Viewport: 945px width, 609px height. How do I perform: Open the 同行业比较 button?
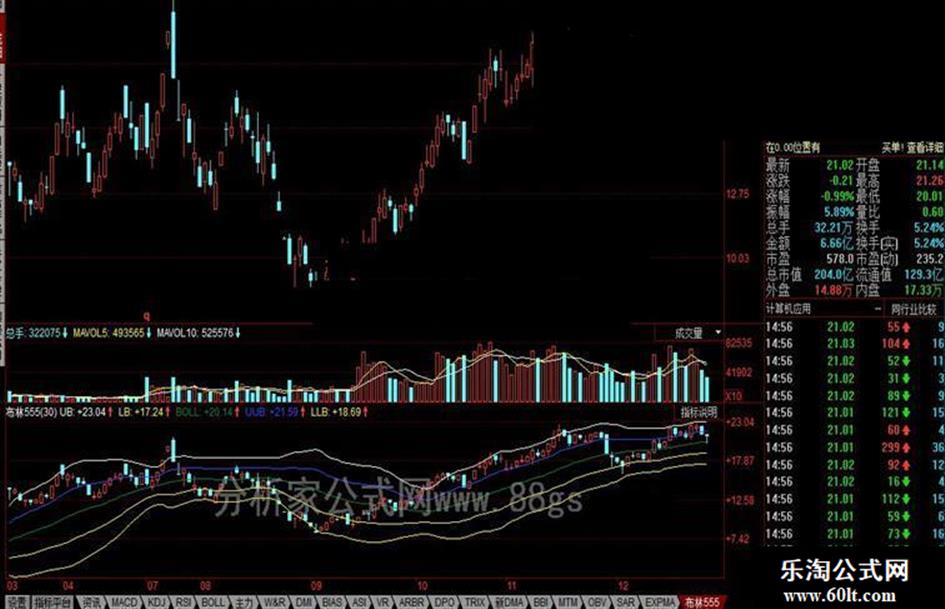(914, 309)
